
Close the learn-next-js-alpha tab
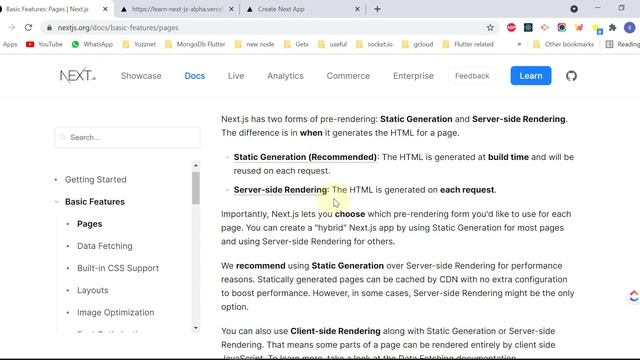click(x=231, y=9)
